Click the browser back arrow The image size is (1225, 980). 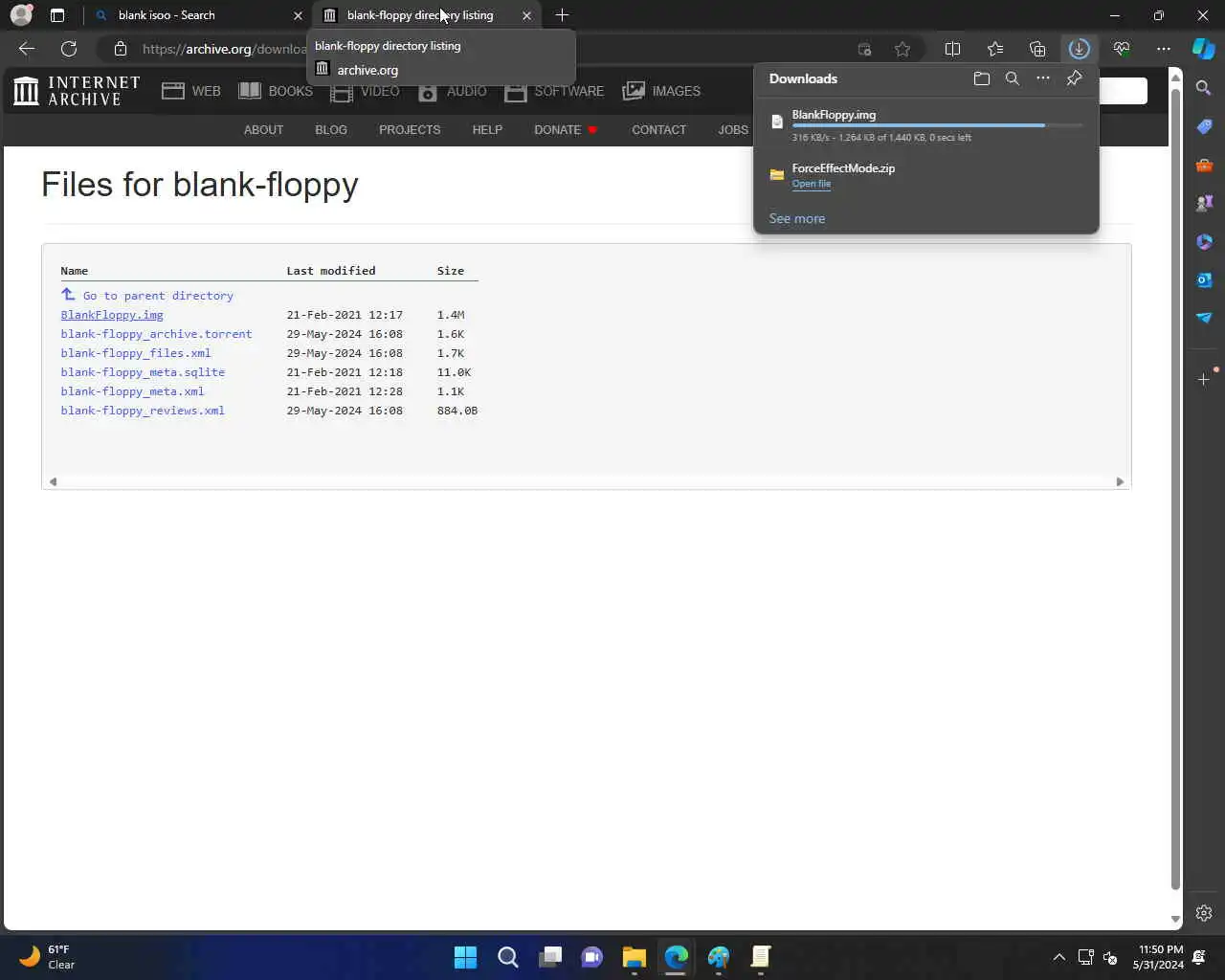pos(27,49)
